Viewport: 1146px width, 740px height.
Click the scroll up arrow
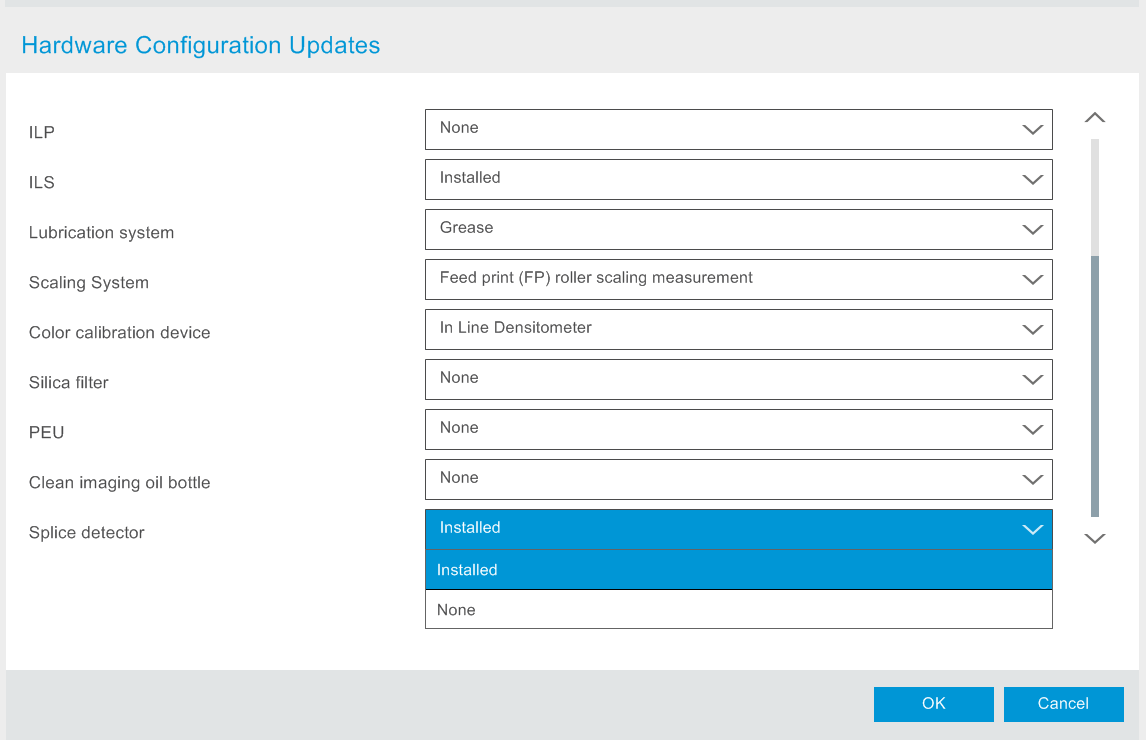1095,117
